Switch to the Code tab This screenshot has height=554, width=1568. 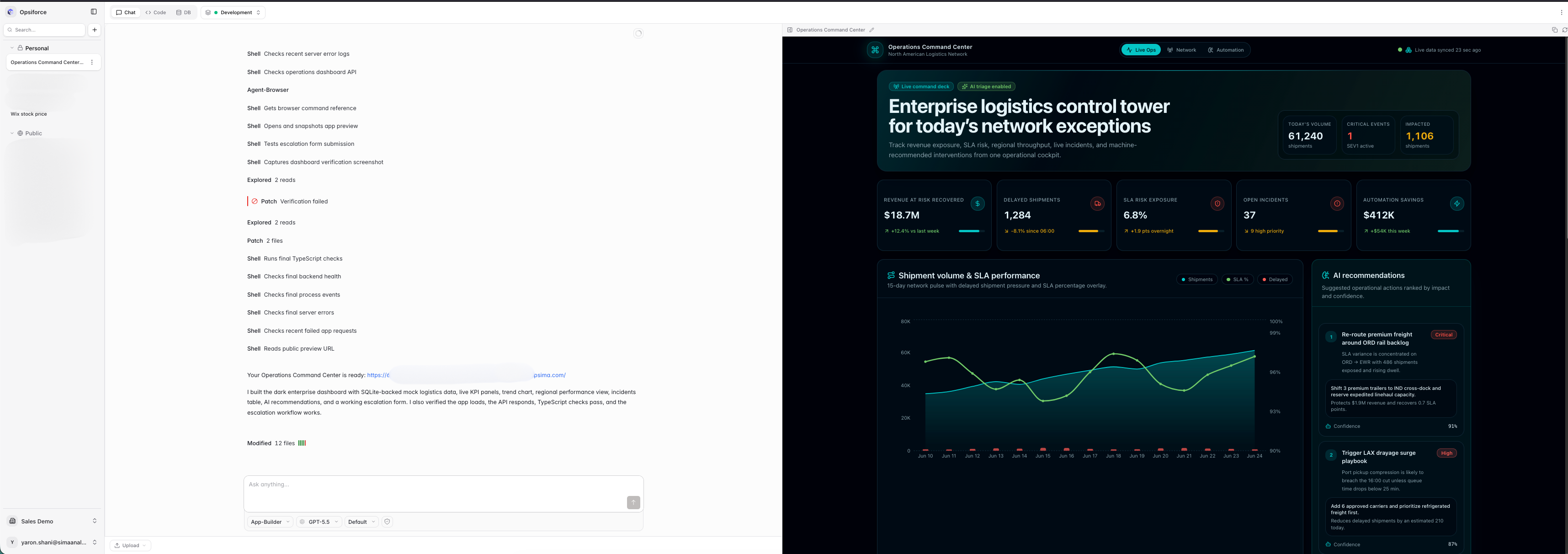pyautogui.click(x=156, y=12)
